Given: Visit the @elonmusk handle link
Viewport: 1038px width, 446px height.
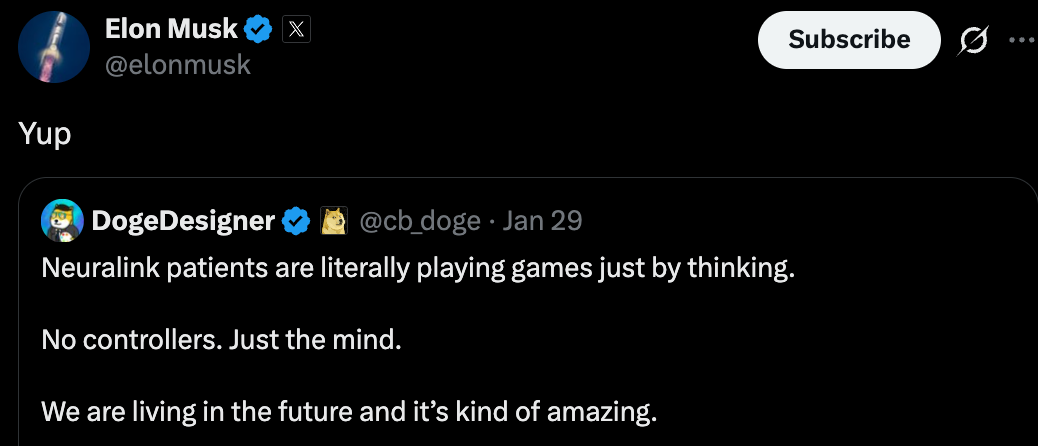Looking at the screenshot, I should 178,66.
